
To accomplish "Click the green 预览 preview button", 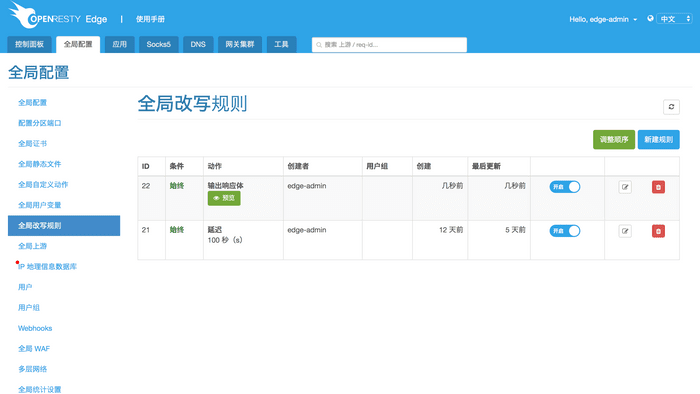I will coord(224,198).
